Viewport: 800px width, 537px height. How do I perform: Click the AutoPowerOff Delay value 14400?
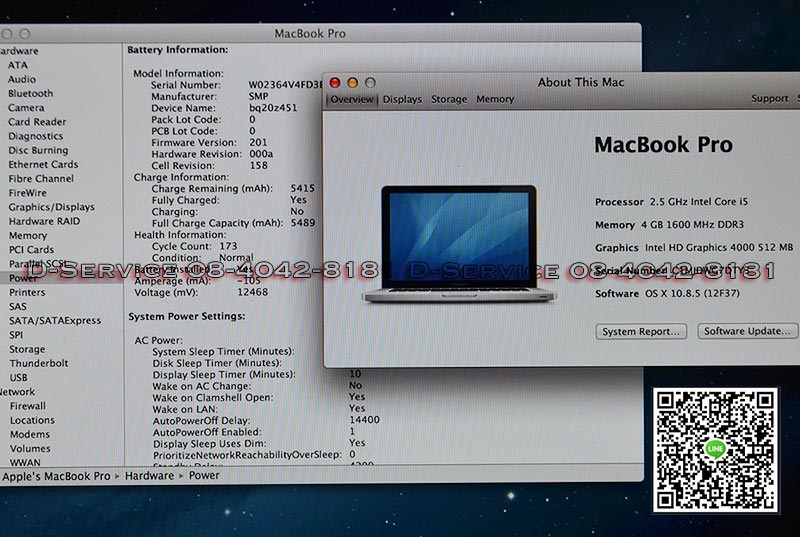click(364, 420)
